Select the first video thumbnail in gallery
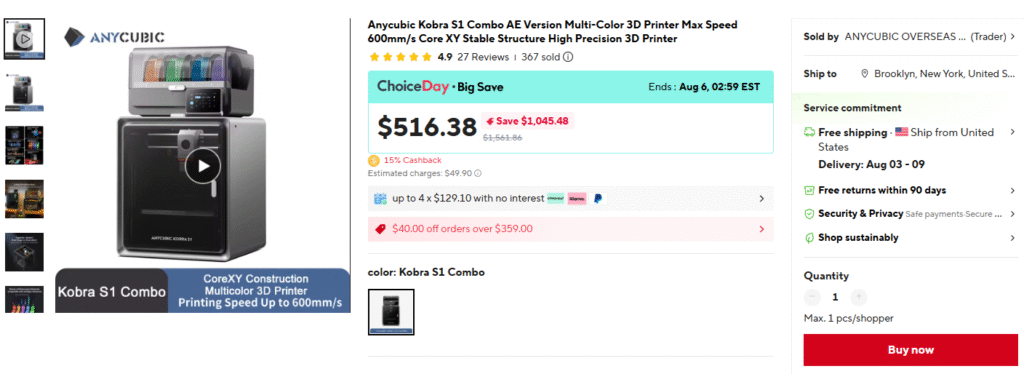This screenshot has width=1024, height=374. pos(24,39)
